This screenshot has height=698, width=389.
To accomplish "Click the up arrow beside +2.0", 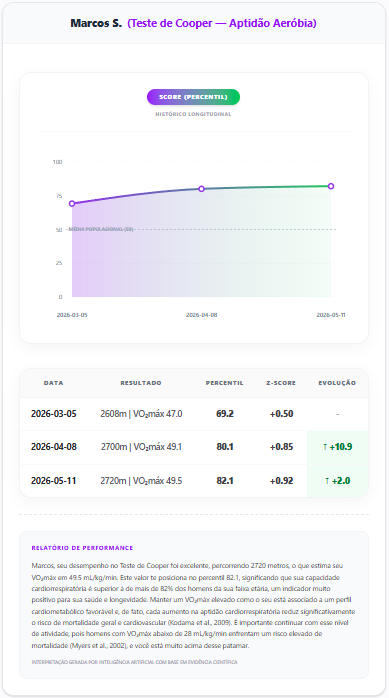I will pos(328,481).
